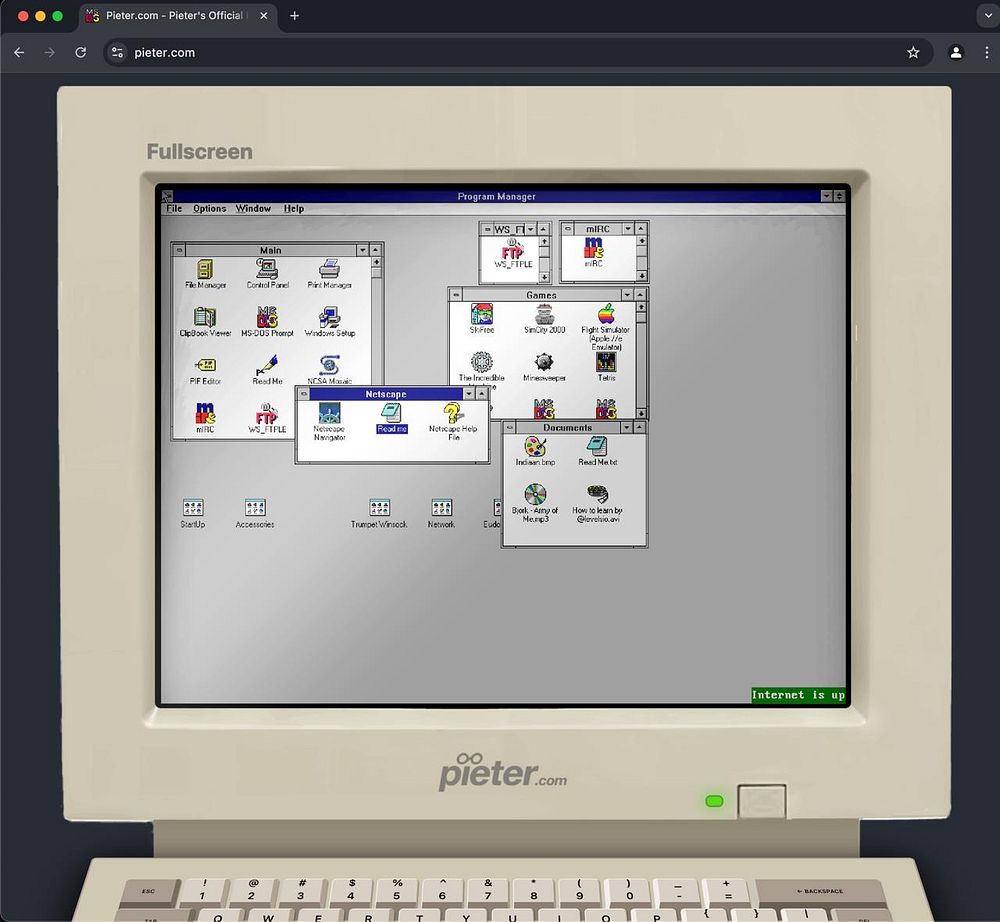Select mIRC icon in the mIRC window
The height and width of the screenshot is (922, 1000).
click(x=593, y=252)
